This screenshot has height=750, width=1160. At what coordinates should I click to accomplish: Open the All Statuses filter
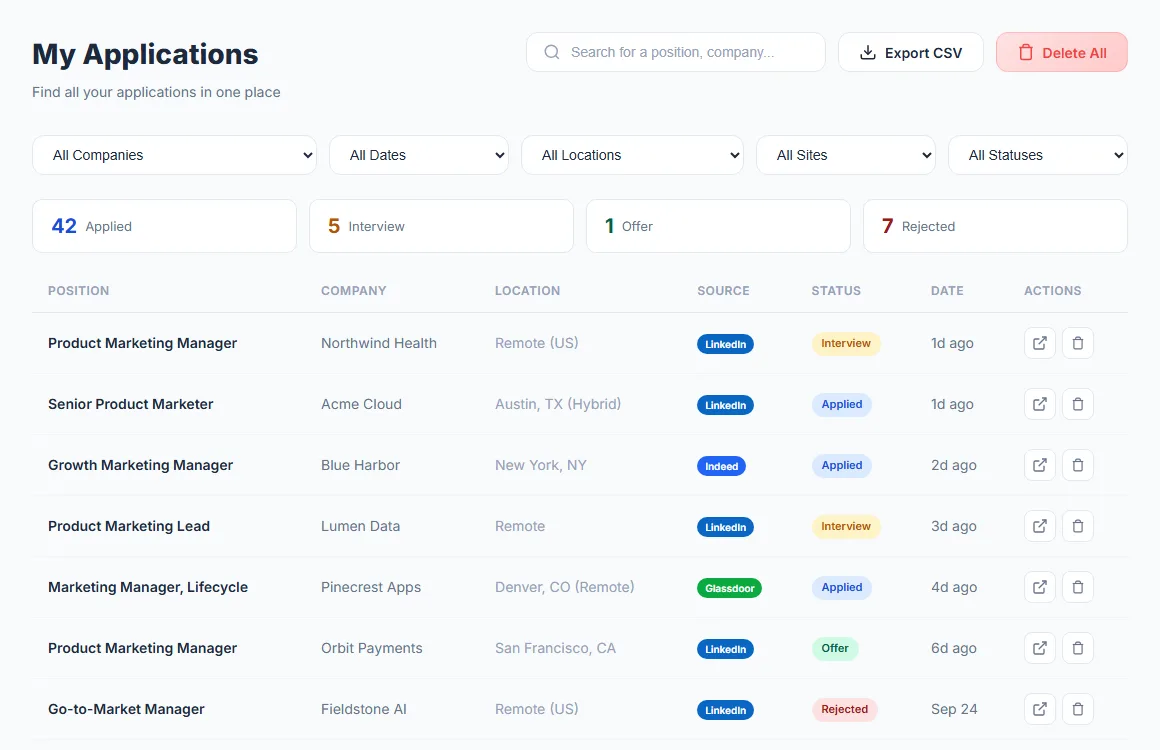(1038, 155)
